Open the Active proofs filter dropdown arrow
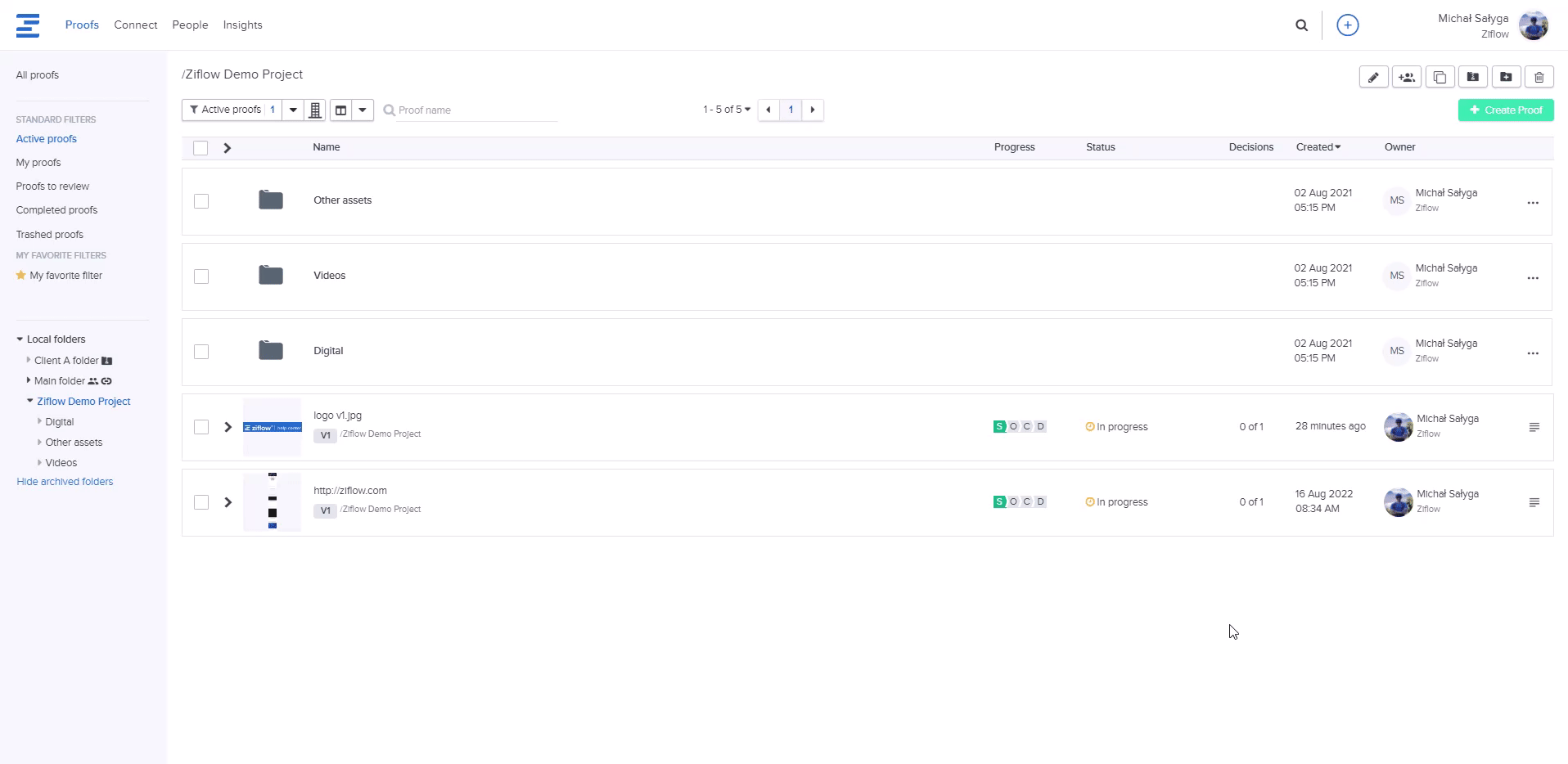This screenshot has height=764, width=1568. (x=293, y=110)
